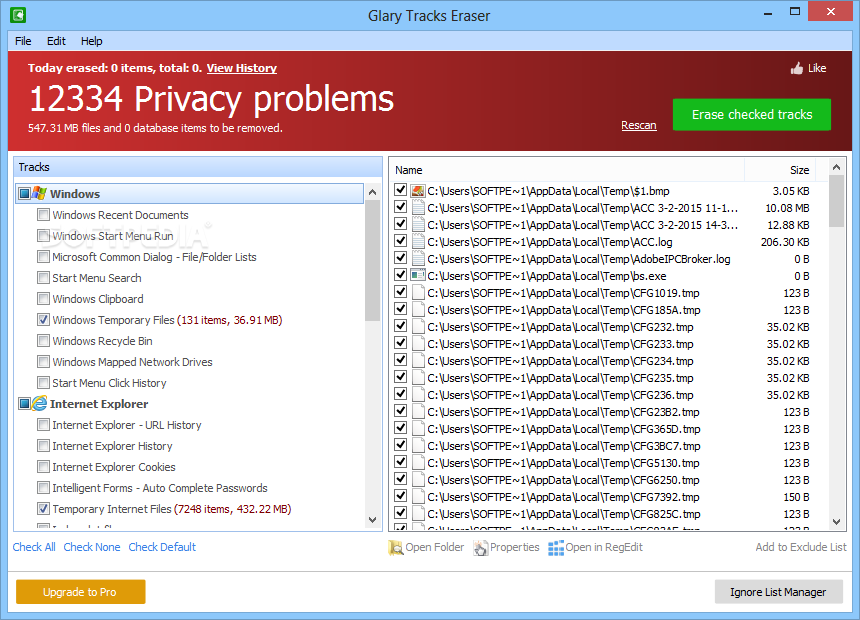Click the Erase checked tracks button

click(x=751, y=114)
